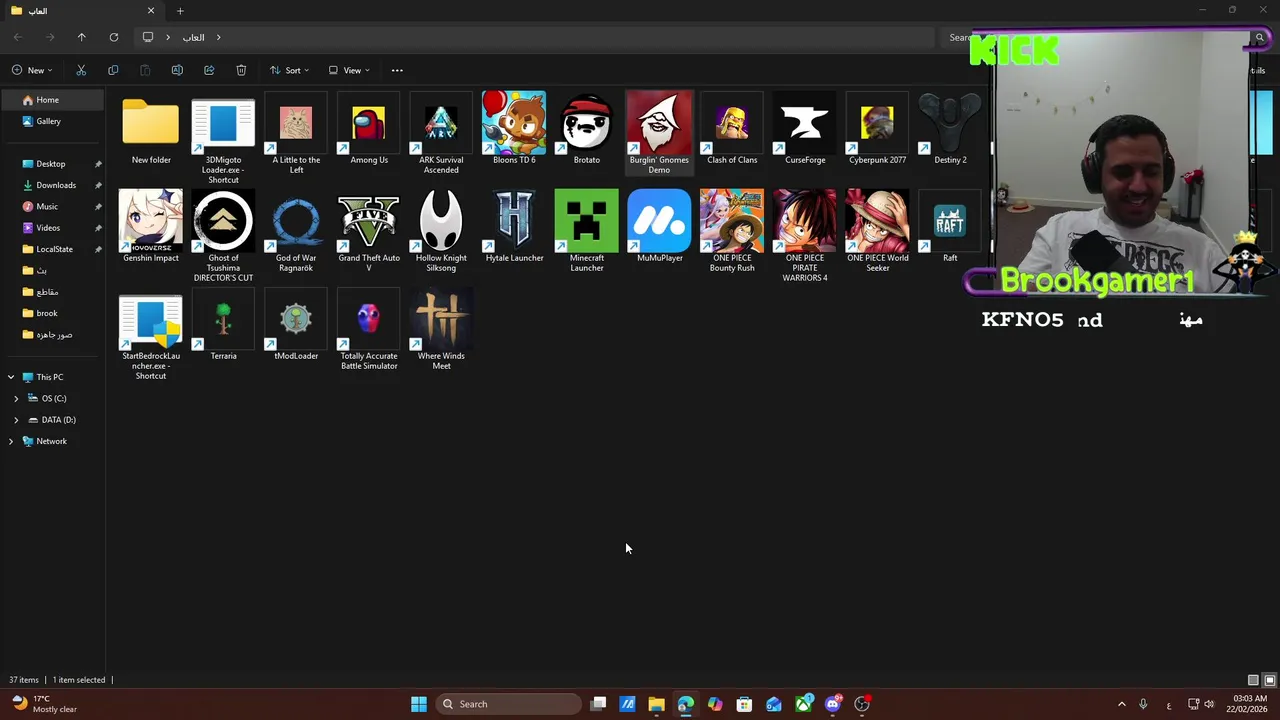
Task: Open the weather widget in taskbar
Action: (43, 704)
